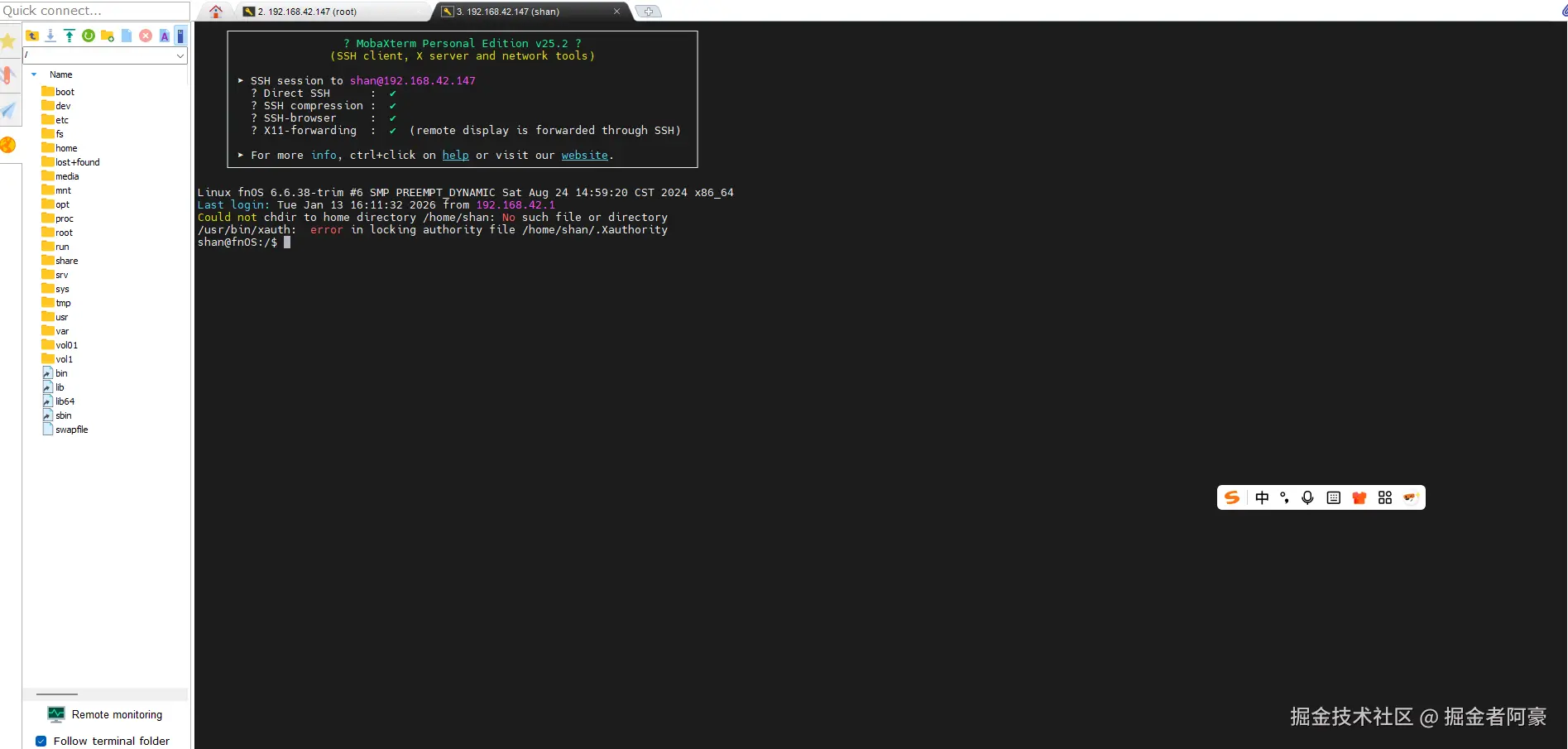
Task: Select the sys folder
Action: point(55,289)
